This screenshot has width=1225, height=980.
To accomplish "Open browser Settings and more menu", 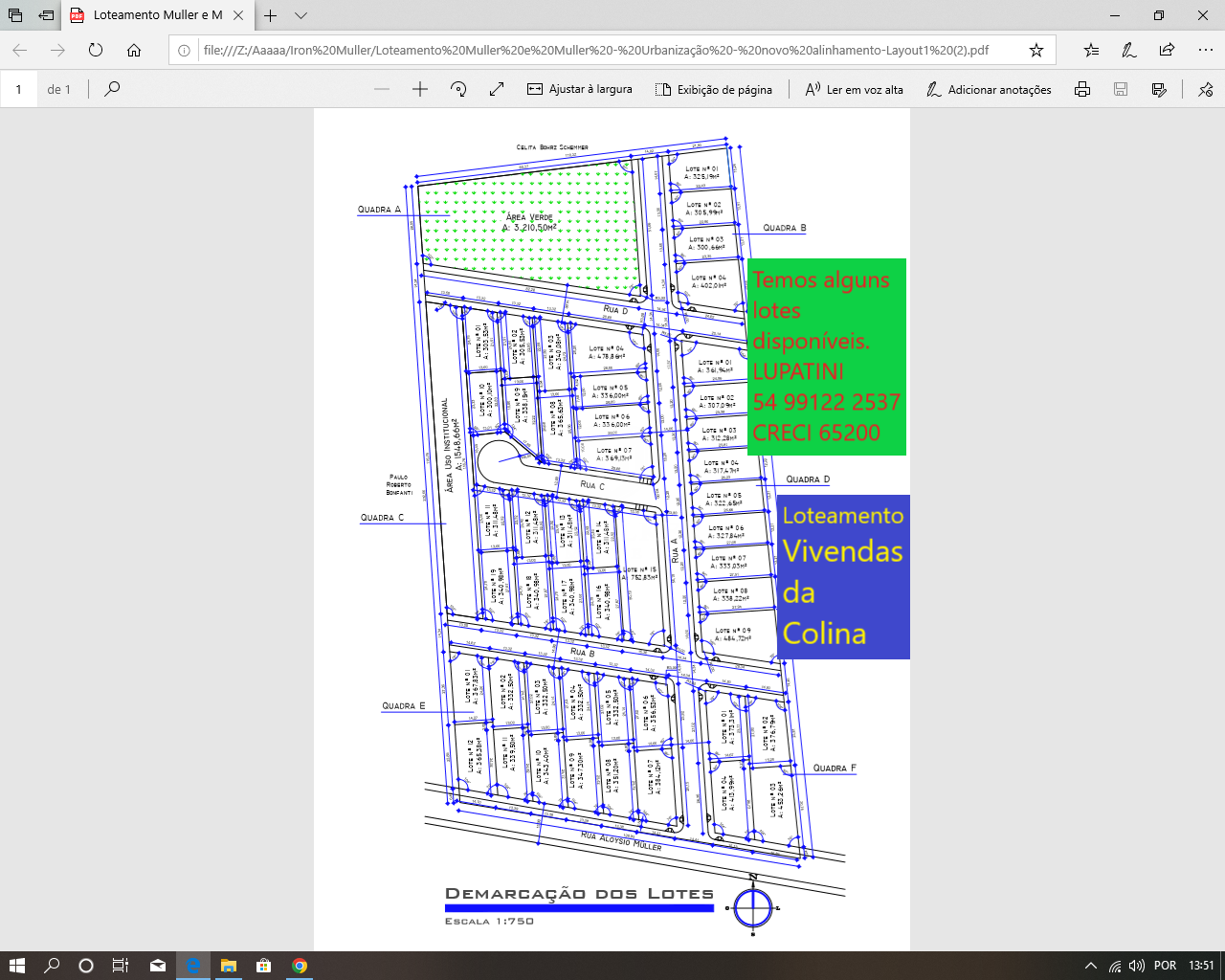I will click(1205, 50).
